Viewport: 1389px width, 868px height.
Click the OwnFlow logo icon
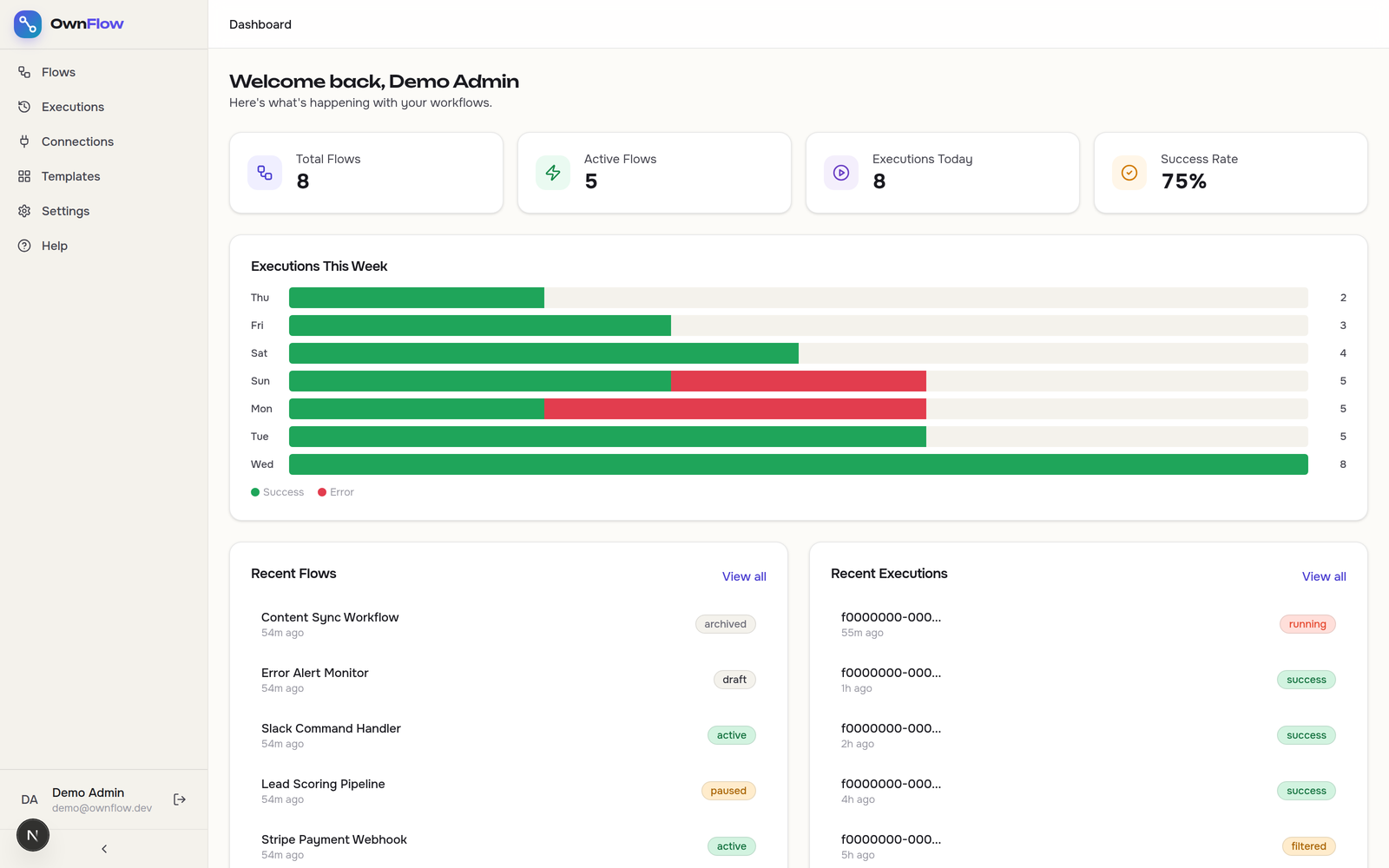(28, 24)
